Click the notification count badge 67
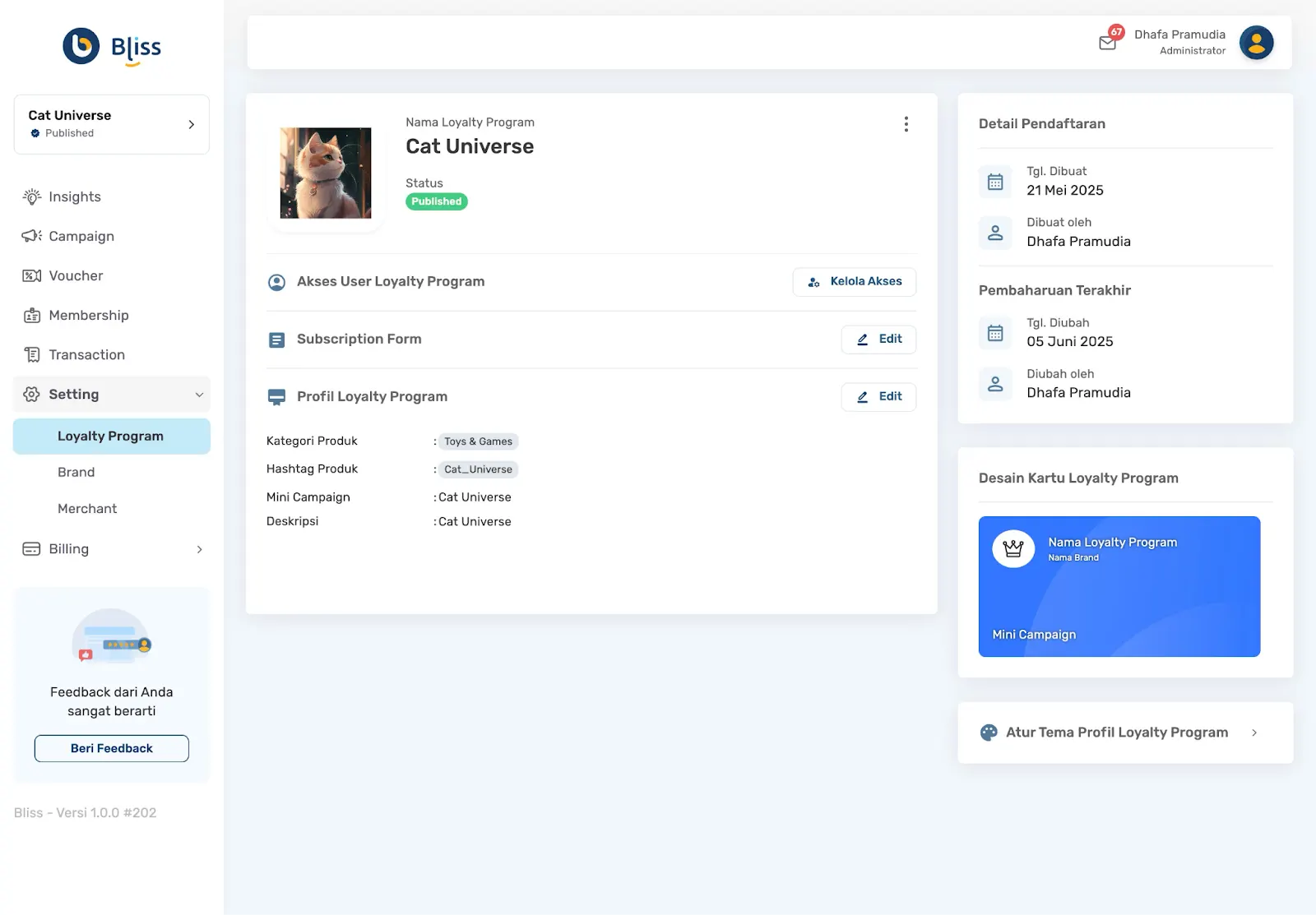This screenshot has height=915, width=1316. [1116, 32]
